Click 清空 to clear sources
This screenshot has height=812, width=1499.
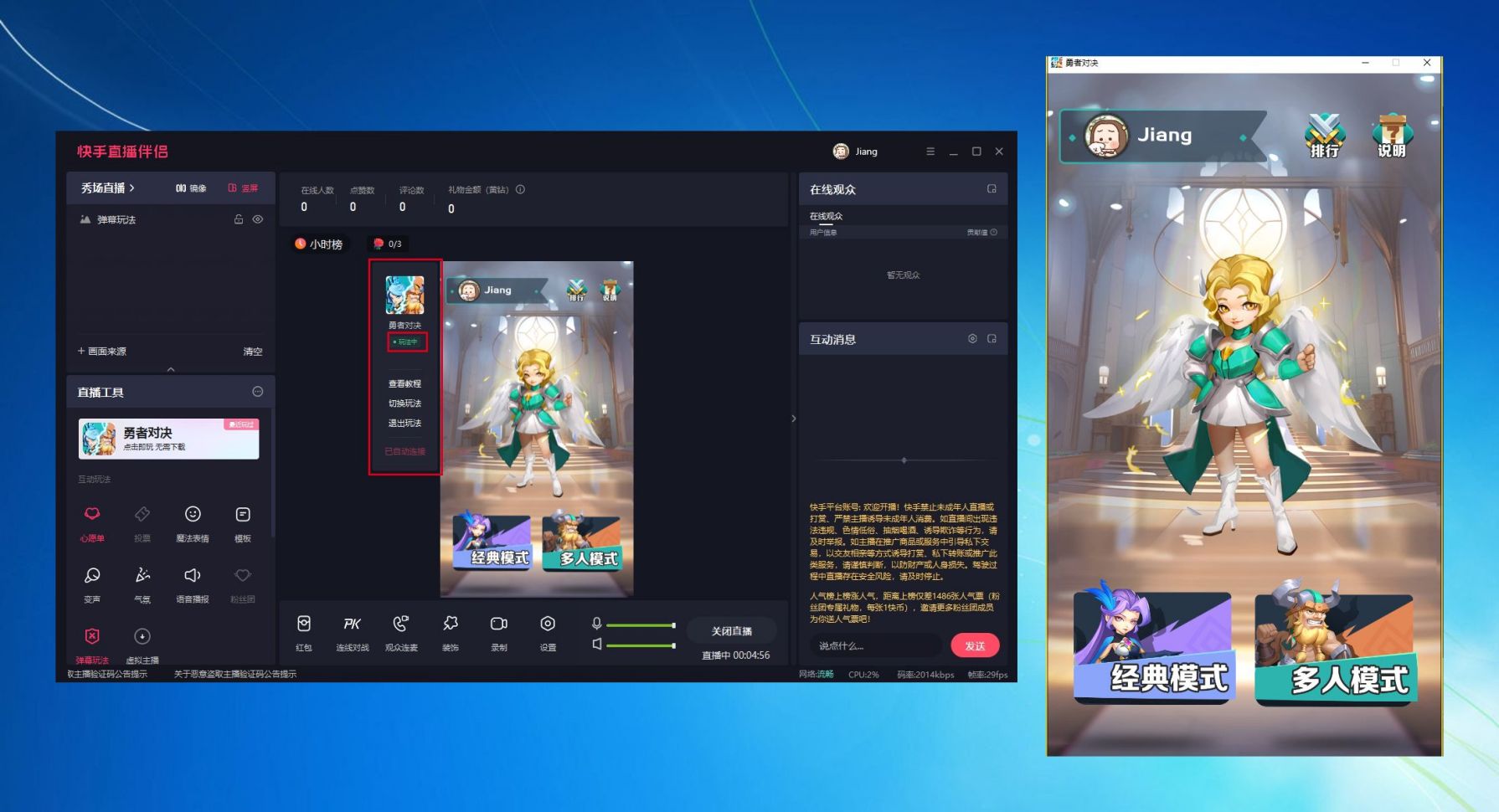pyautogui.click(x=253, y=352)
